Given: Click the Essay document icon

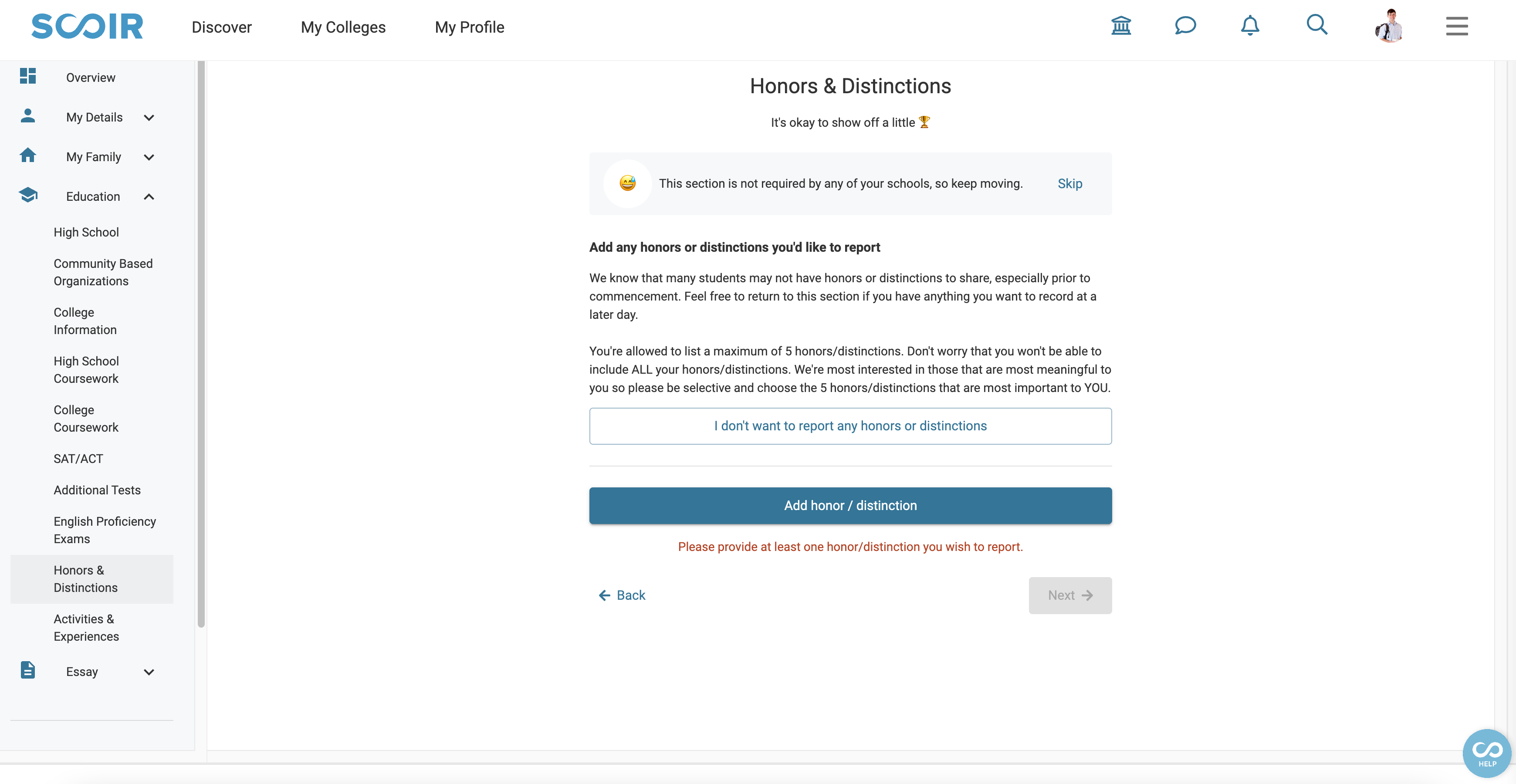Looking at the screenshot, I should pyautogui.click(x=27, y=670).
